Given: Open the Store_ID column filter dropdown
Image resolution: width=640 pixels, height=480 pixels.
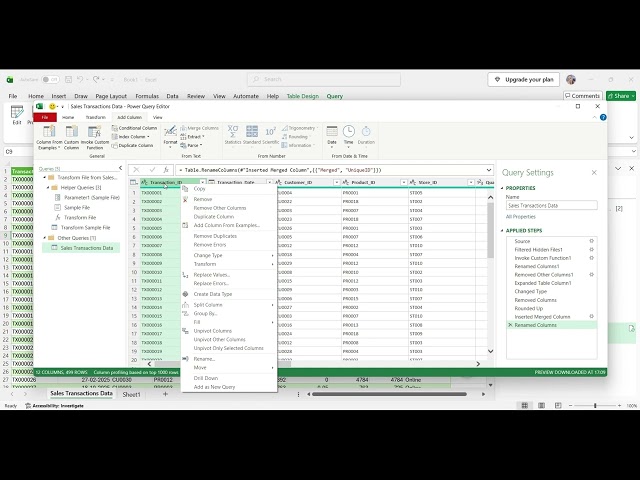Looking at the screenshot, I should pyautogui.click(x=471, y=182).
